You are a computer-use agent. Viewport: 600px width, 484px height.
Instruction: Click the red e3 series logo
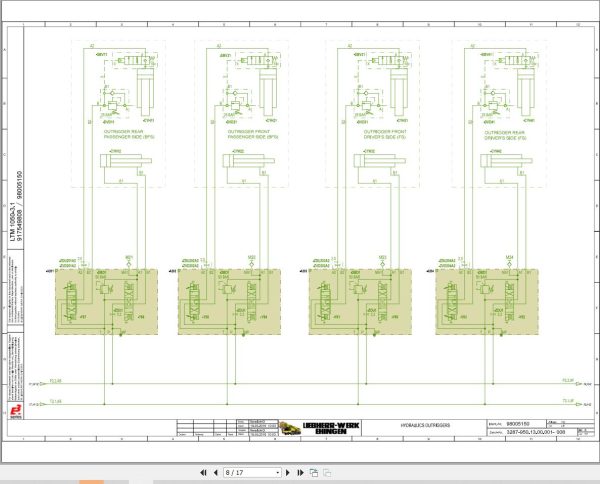tap(16, 411)
